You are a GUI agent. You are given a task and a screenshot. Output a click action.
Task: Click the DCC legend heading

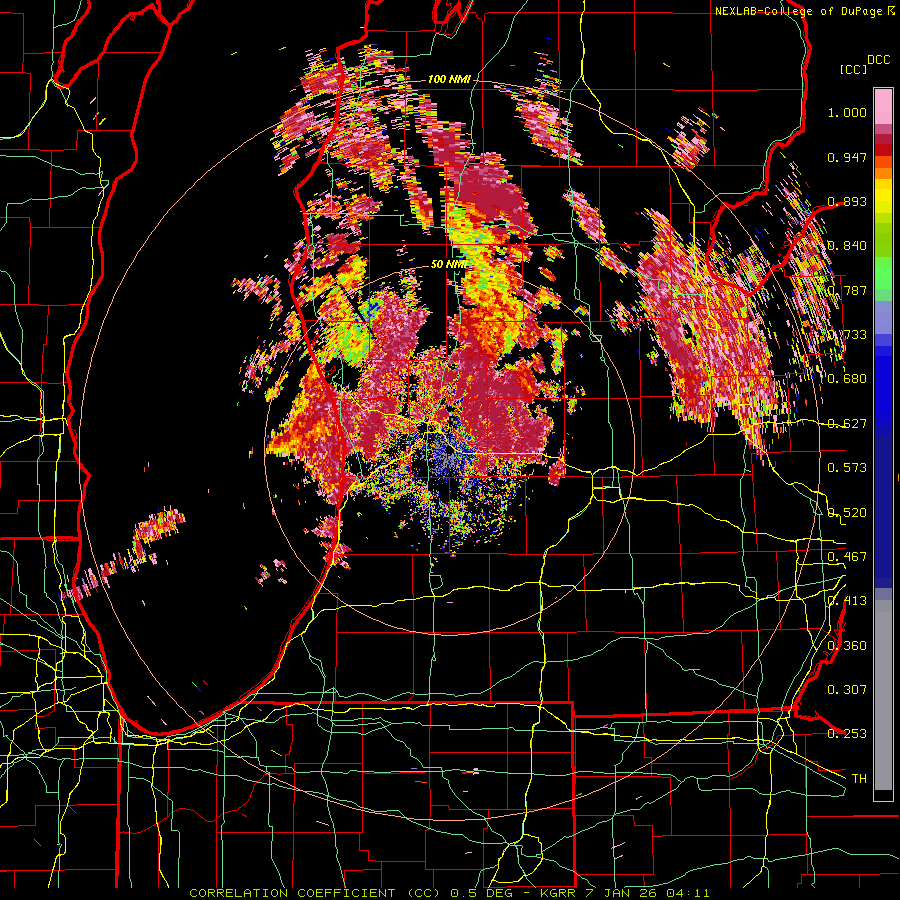click(x=878, y=60)
